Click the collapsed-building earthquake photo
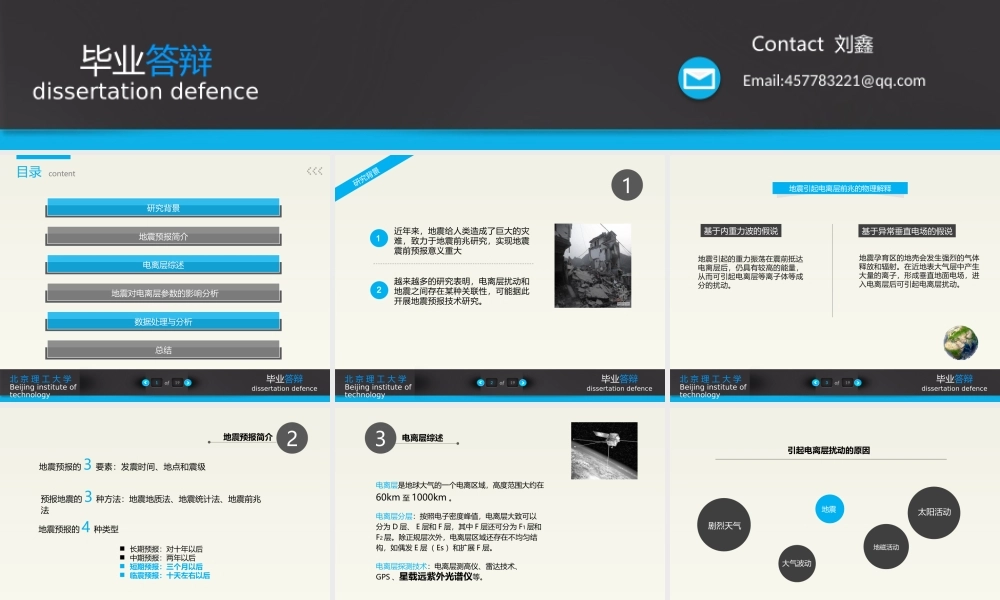This screenshot has width=1000, height=600. (592, 265)
